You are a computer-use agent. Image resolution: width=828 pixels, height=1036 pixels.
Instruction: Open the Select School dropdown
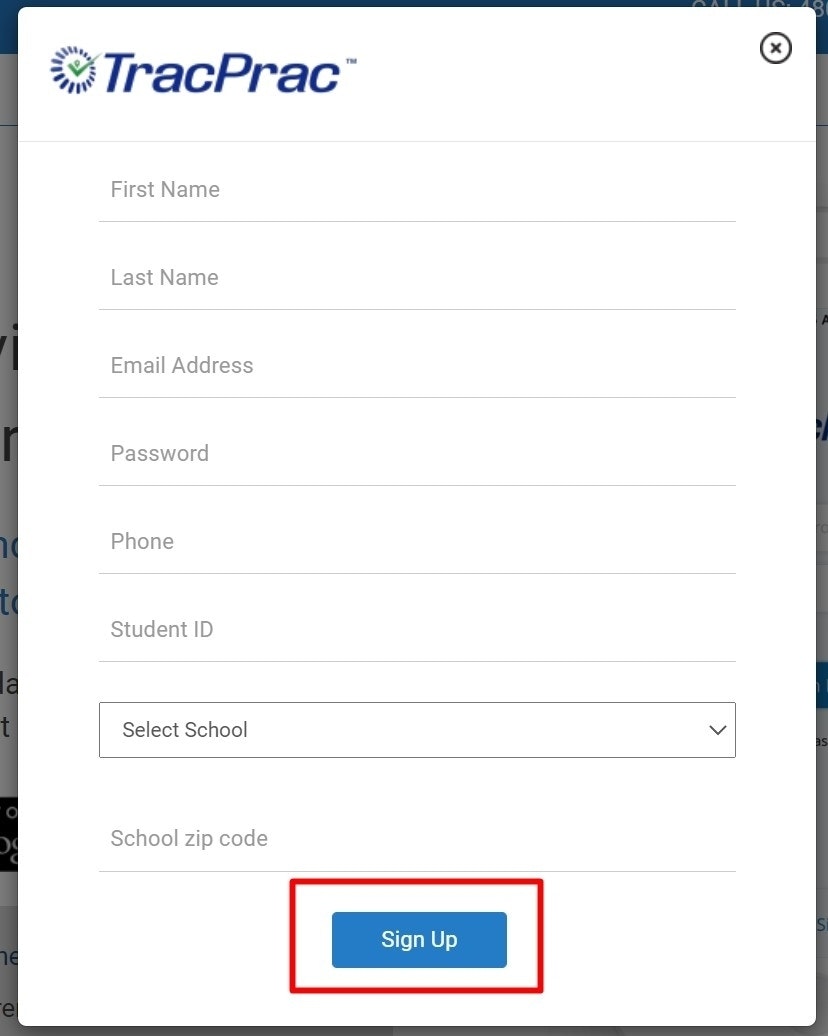pyautogui.click(x=417, y=730)
